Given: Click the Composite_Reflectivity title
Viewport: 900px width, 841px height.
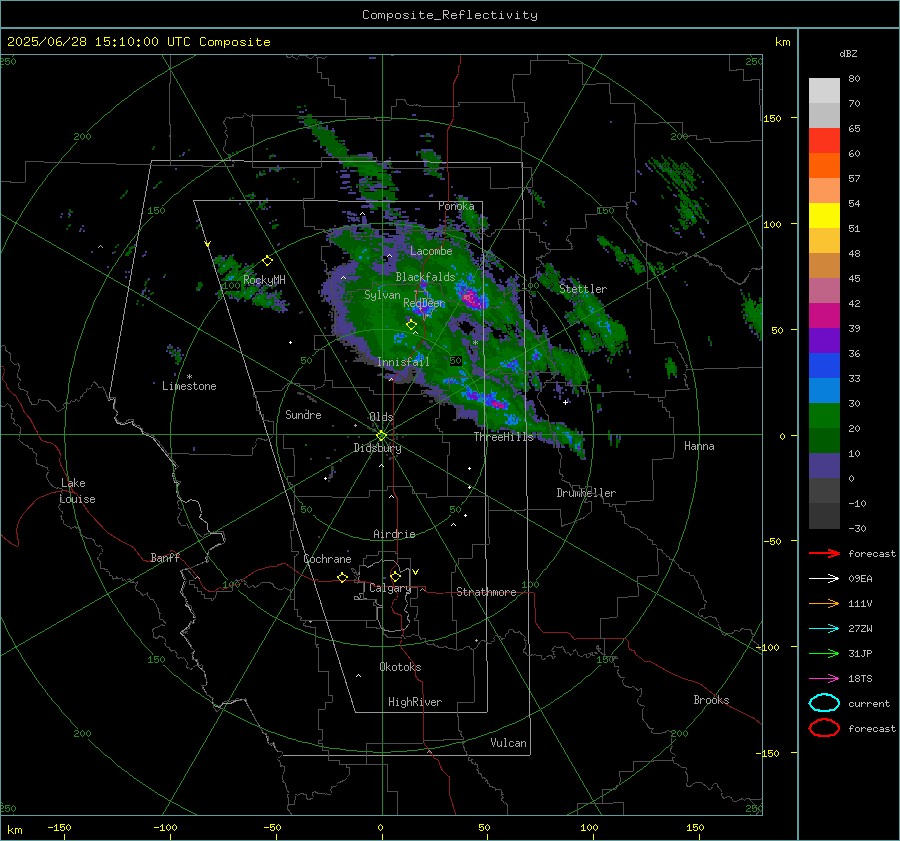Looking at the screenshot, I should click(x=449, y=15).
